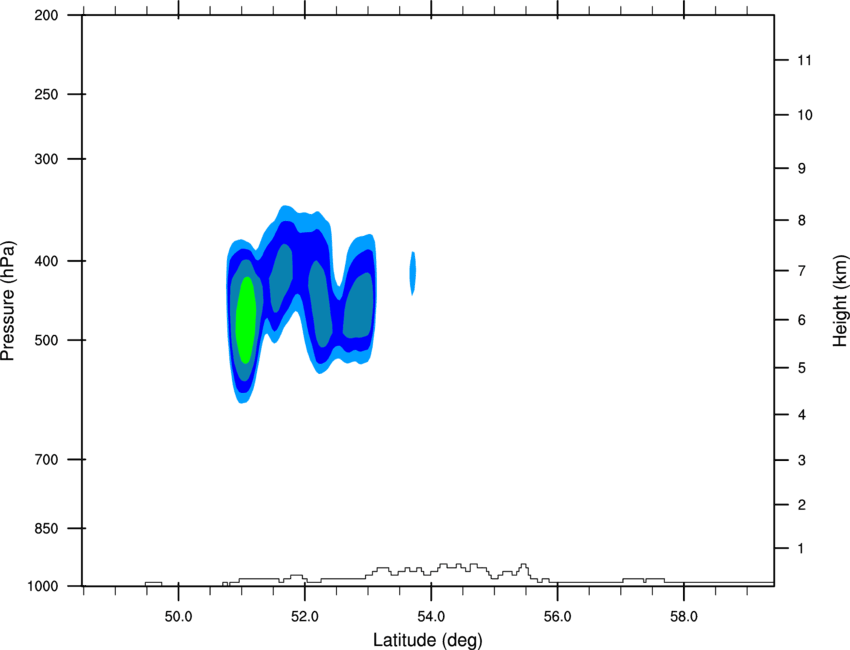The width and height of the screenshot is (850, 650).
Task: Pick the 3 km height label
Action: (801, 460)
